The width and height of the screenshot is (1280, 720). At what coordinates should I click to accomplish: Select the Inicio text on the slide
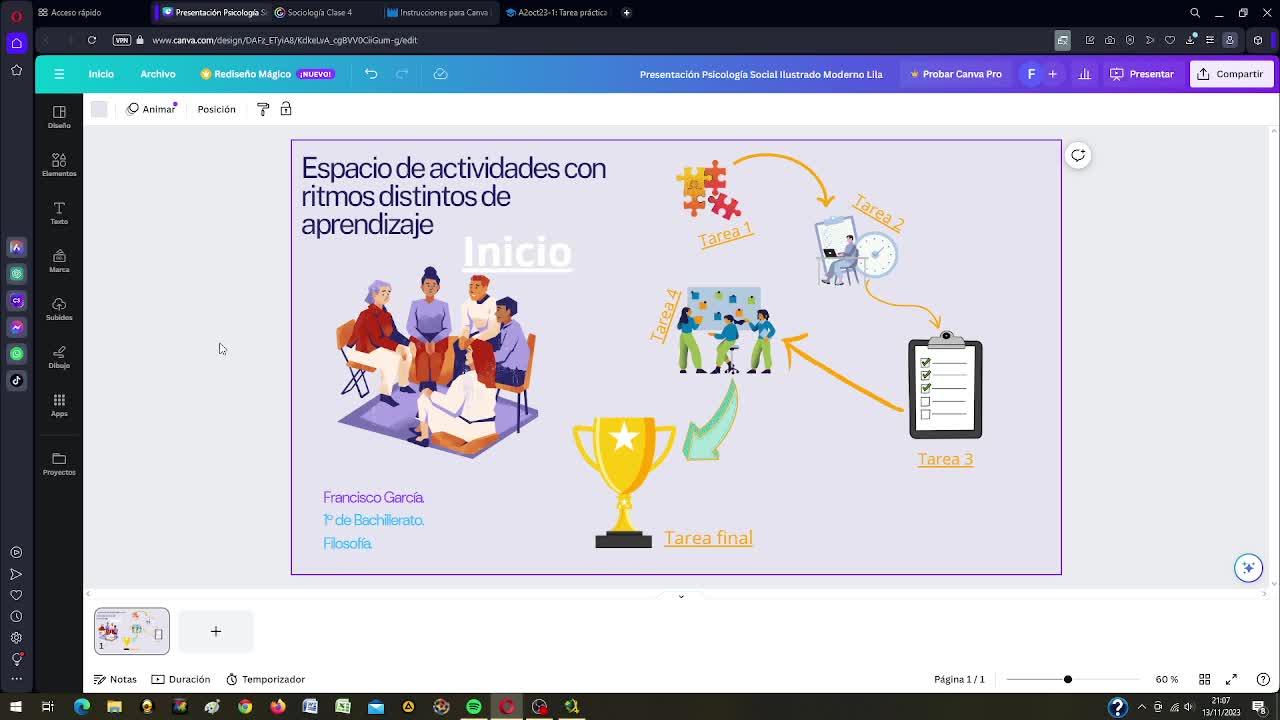click(517, 252)
